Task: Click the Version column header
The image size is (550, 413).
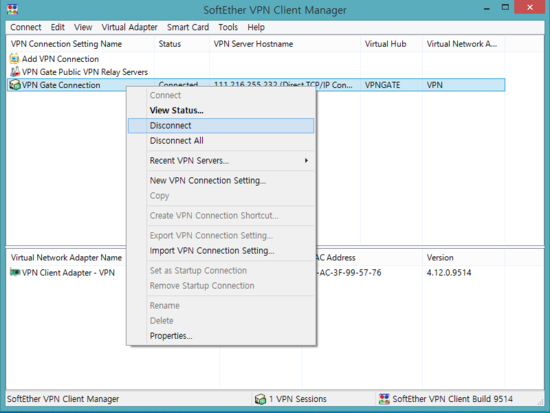Action: pyautogui.click(x=463, y=258)
